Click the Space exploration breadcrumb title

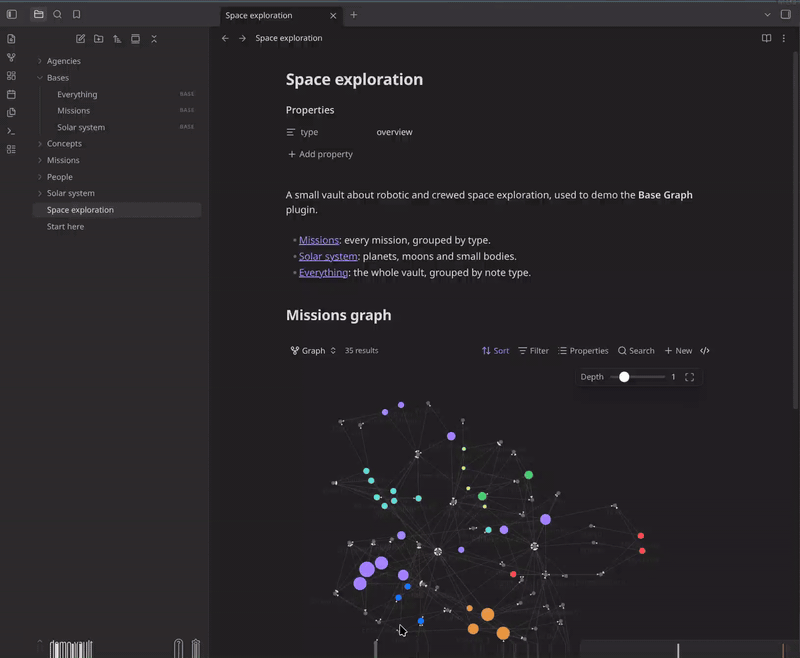[289, 38]
